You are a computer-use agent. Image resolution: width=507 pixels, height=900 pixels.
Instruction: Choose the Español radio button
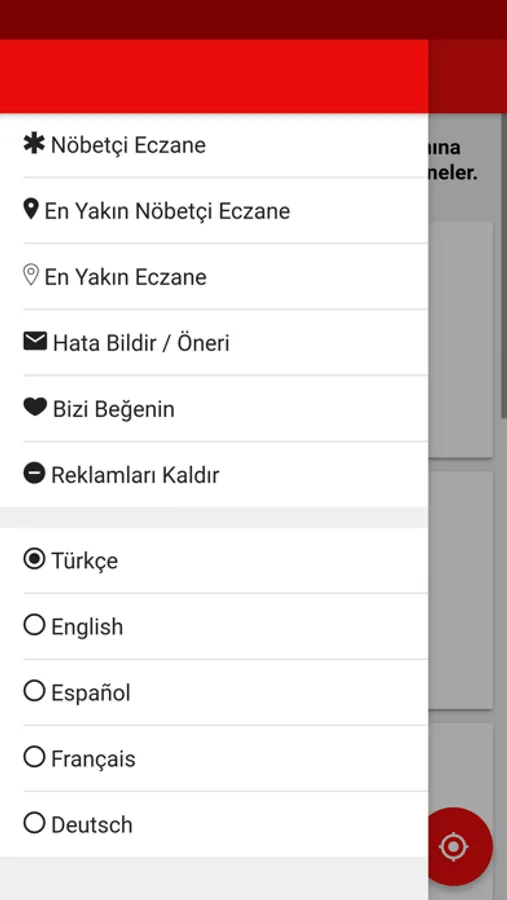point(34,691)
